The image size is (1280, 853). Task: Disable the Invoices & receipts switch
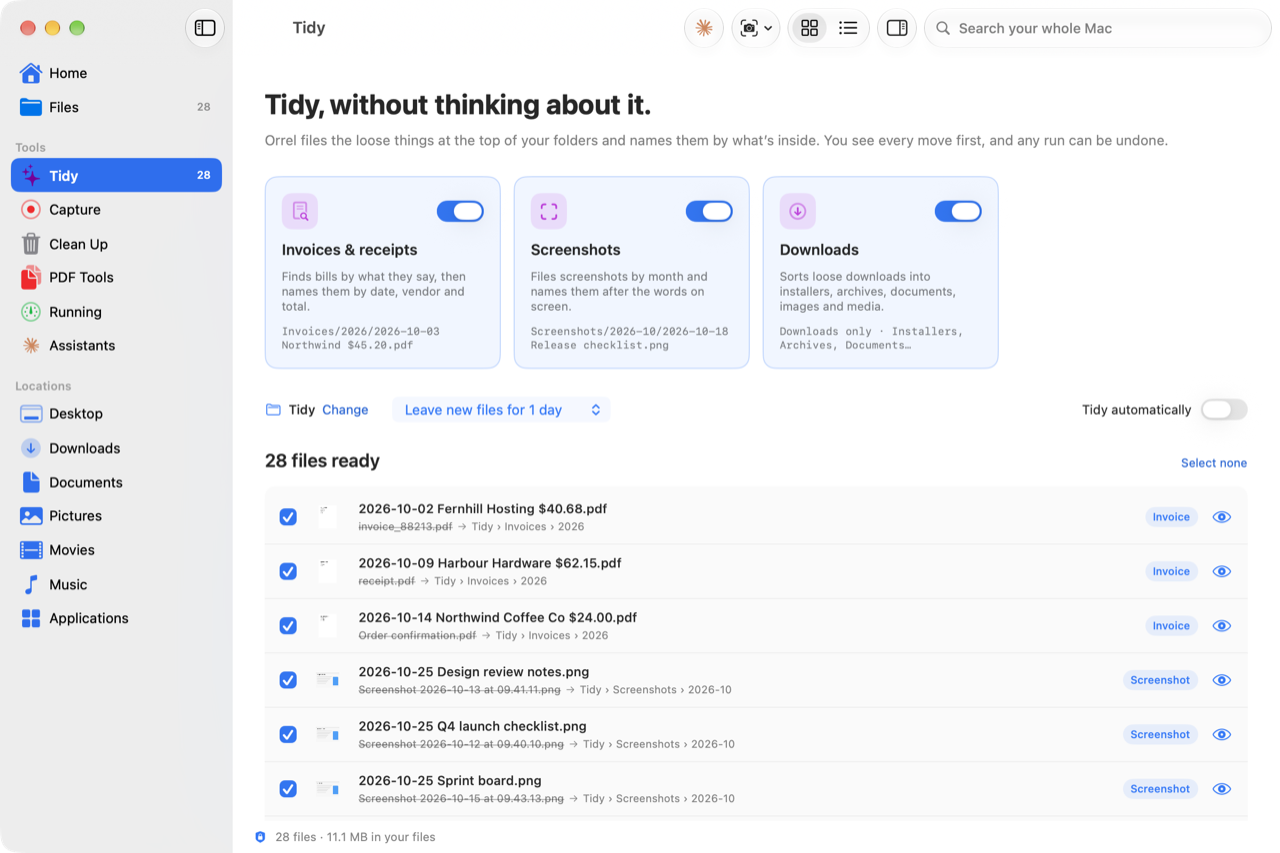[x=460, y=211]
